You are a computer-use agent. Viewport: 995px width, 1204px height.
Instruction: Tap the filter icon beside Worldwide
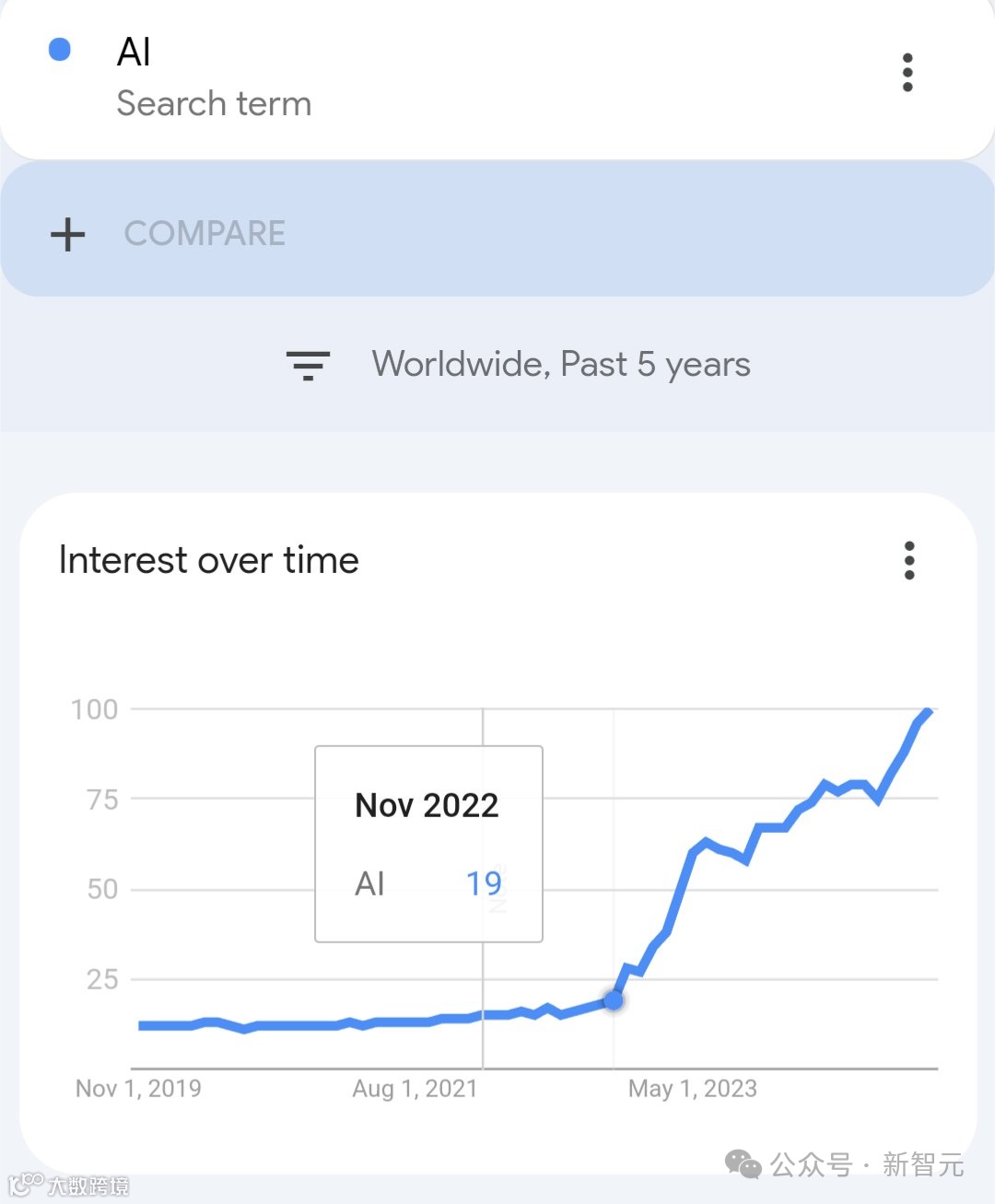(x=308, y=365)
